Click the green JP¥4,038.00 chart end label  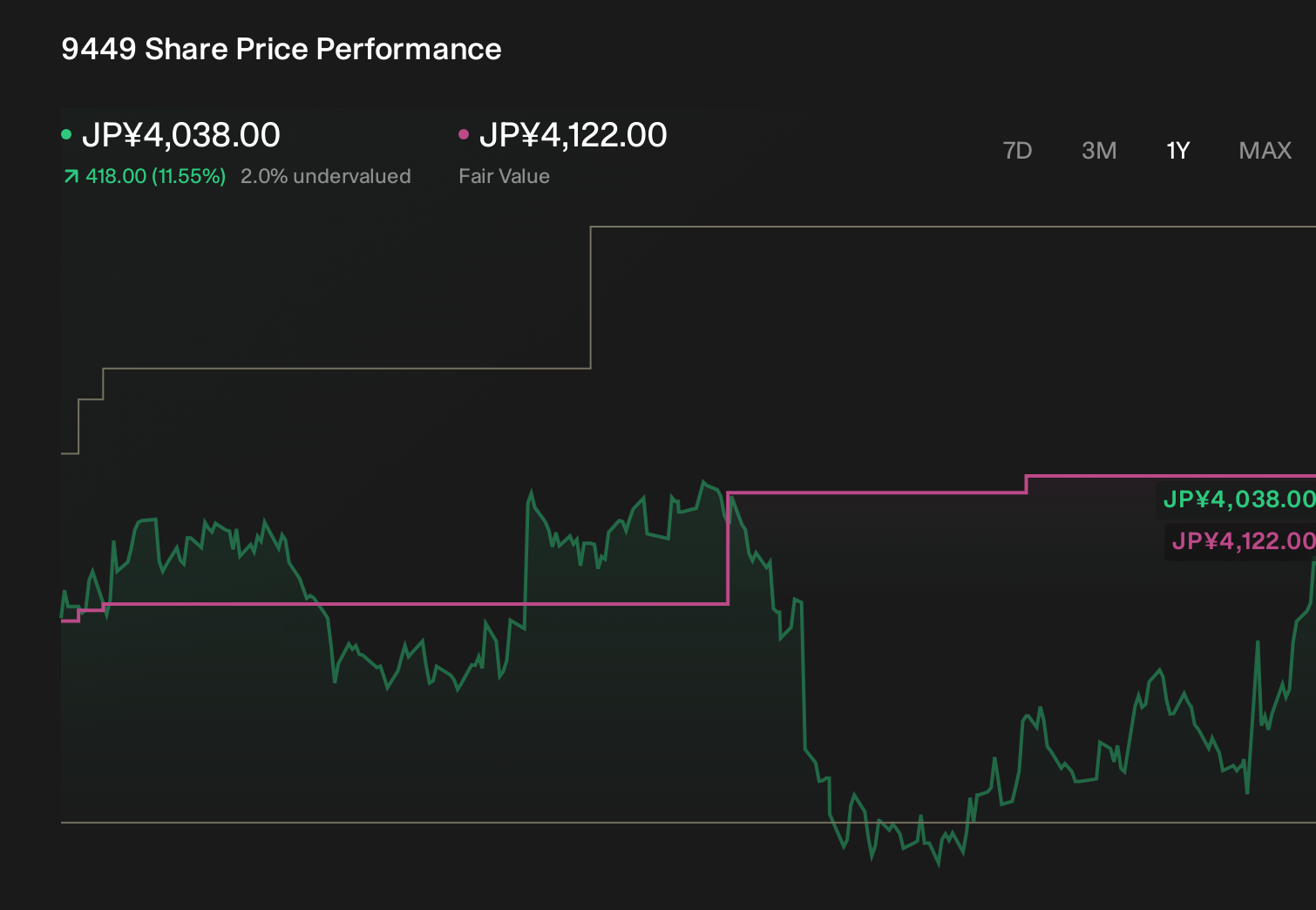tap(1239, 499)
